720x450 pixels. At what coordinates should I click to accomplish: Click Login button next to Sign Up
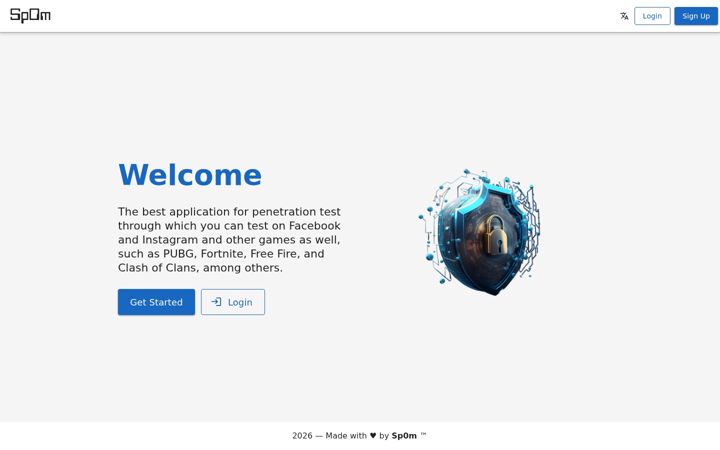pos(652,16)
